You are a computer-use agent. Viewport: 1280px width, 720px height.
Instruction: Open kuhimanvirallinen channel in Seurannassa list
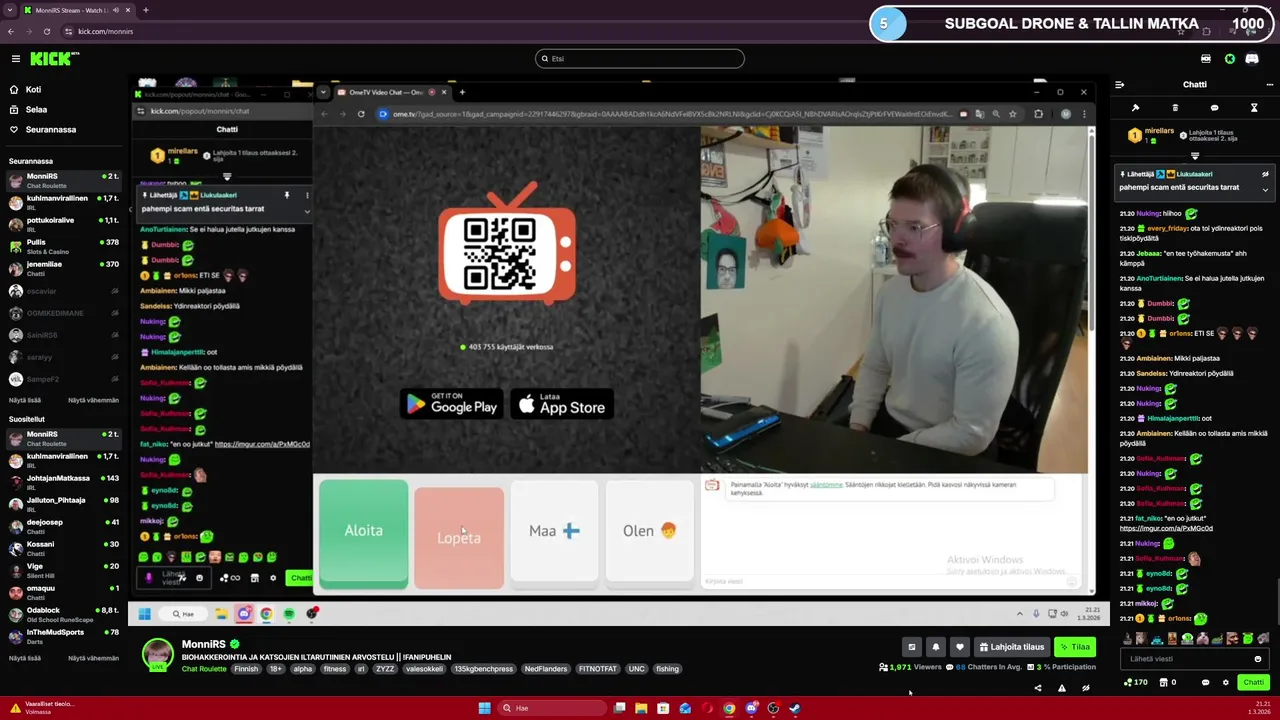64,201
